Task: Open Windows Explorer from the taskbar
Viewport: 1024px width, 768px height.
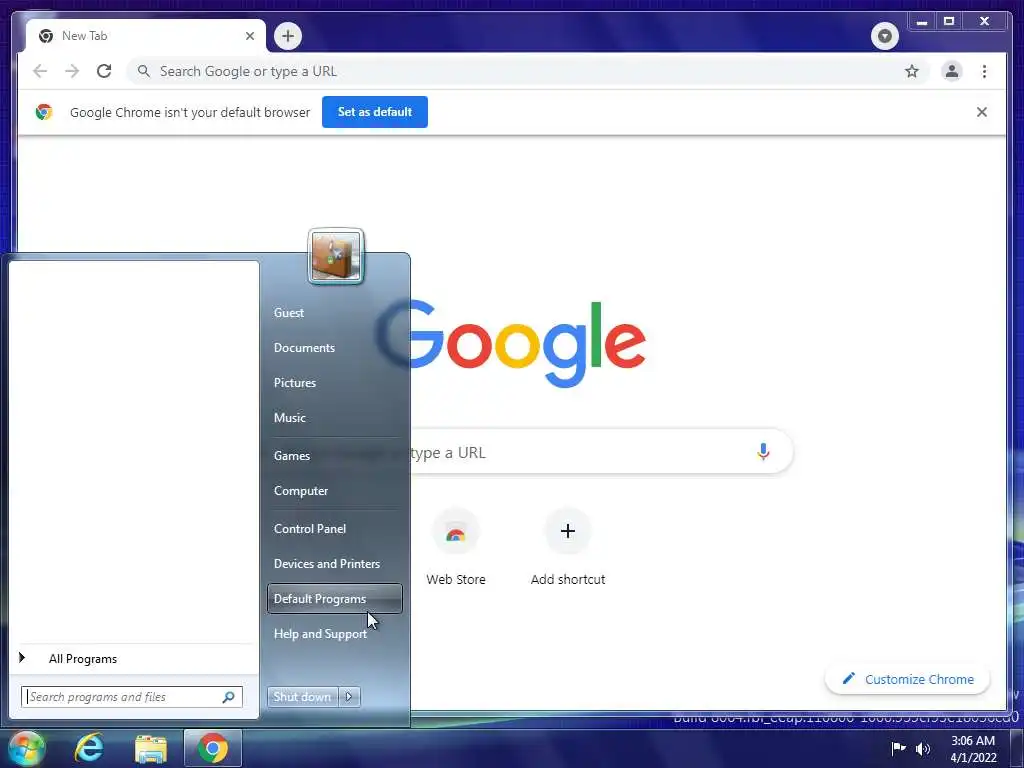Action: coord(151,750)
